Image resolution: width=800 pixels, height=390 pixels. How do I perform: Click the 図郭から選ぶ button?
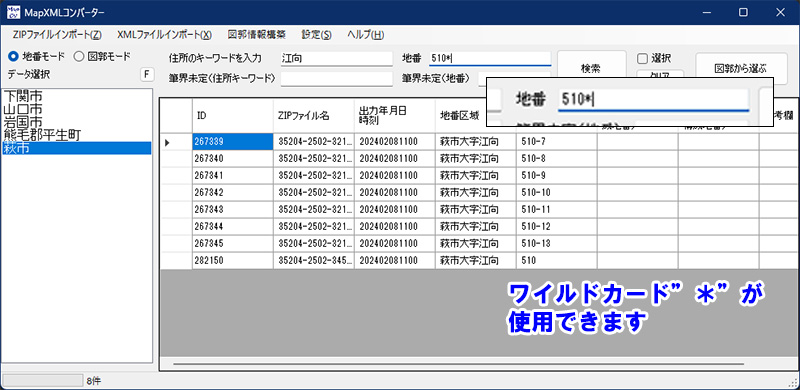tap(741, 68)
